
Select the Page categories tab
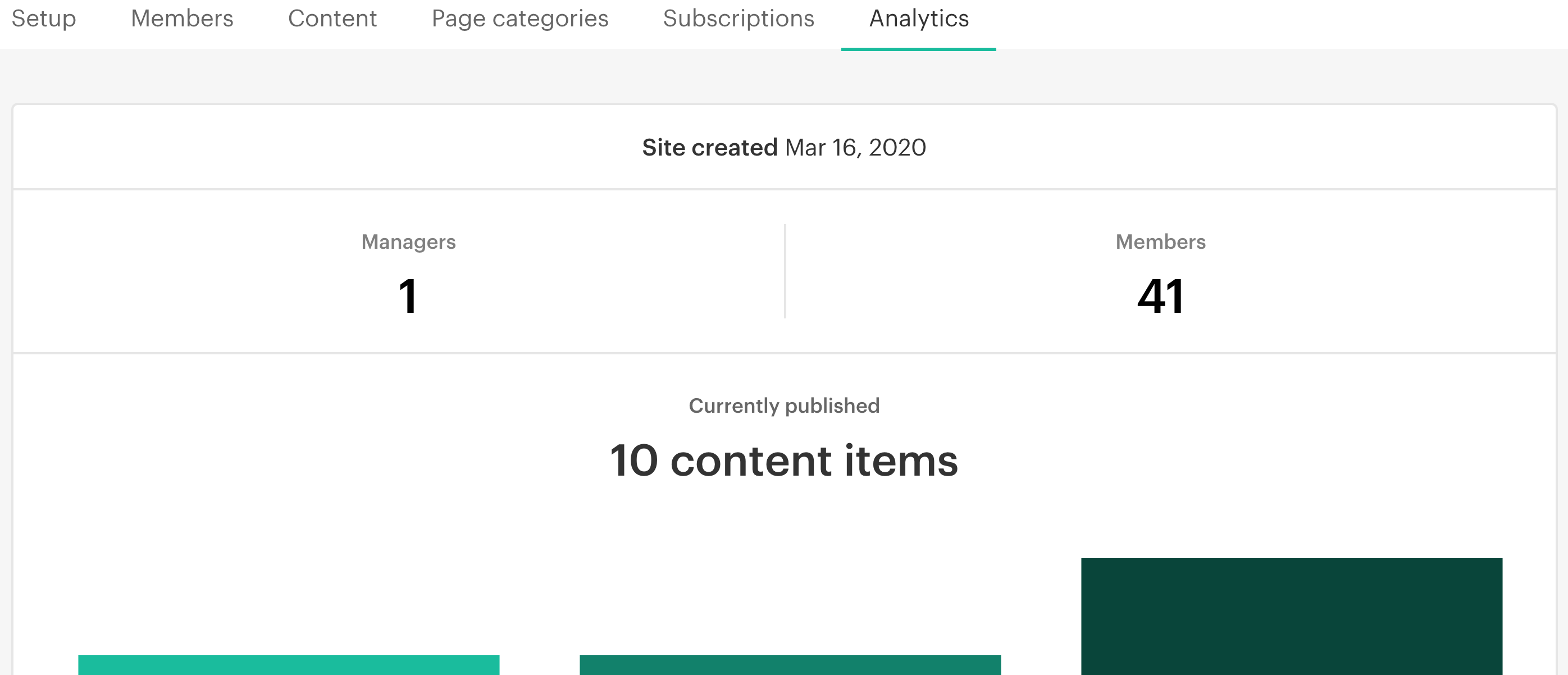[520, 19]
